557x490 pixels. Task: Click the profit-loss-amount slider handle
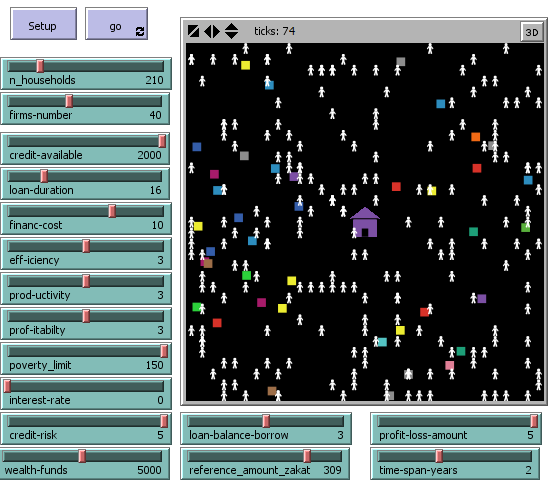tap(534, 421)
